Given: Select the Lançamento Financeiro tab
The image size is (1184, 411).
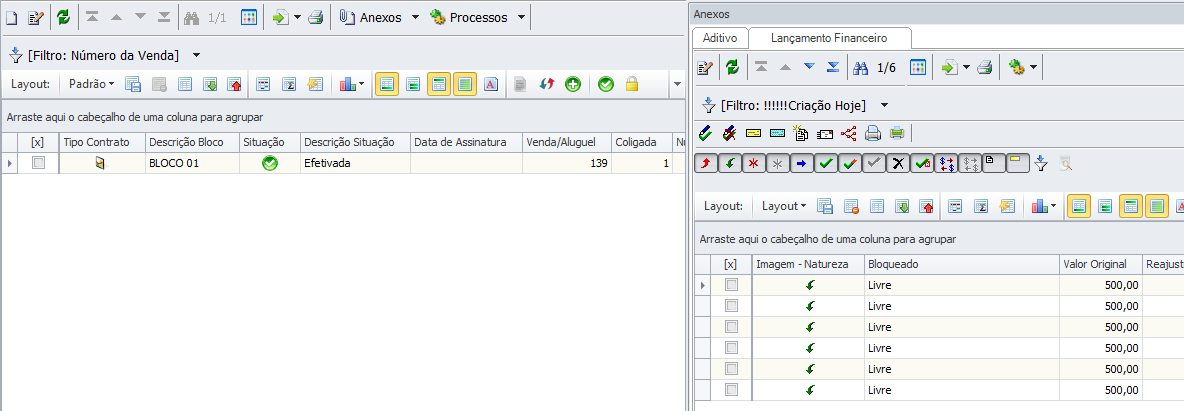Looking at the screenshot, I should 829,37.
